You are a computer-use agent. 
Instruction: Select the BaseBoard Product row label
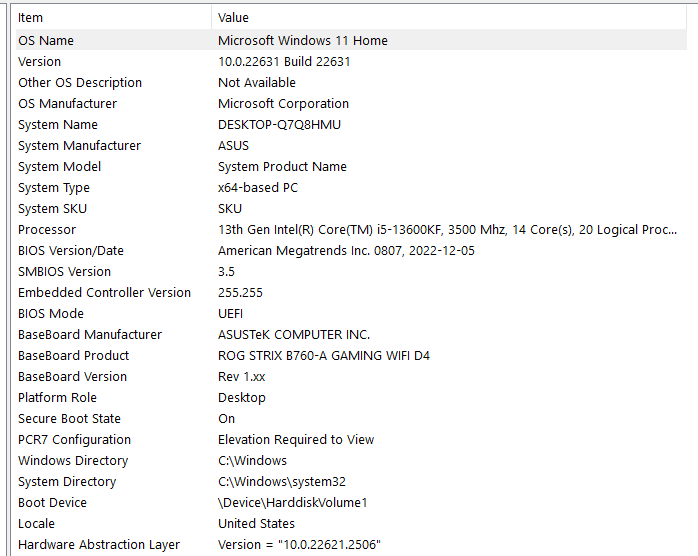[x=73, y=355]
